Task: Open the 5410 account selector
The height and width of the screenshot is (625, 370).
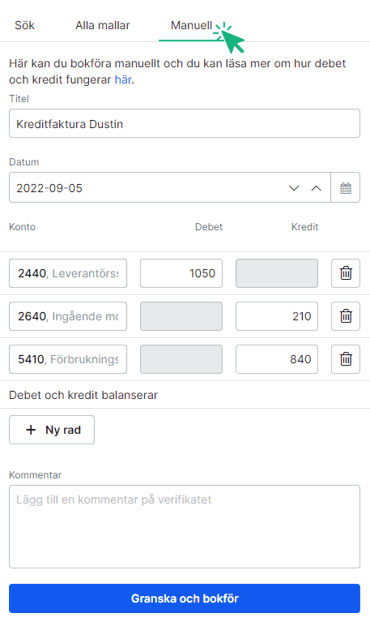Action: point(68,360)
